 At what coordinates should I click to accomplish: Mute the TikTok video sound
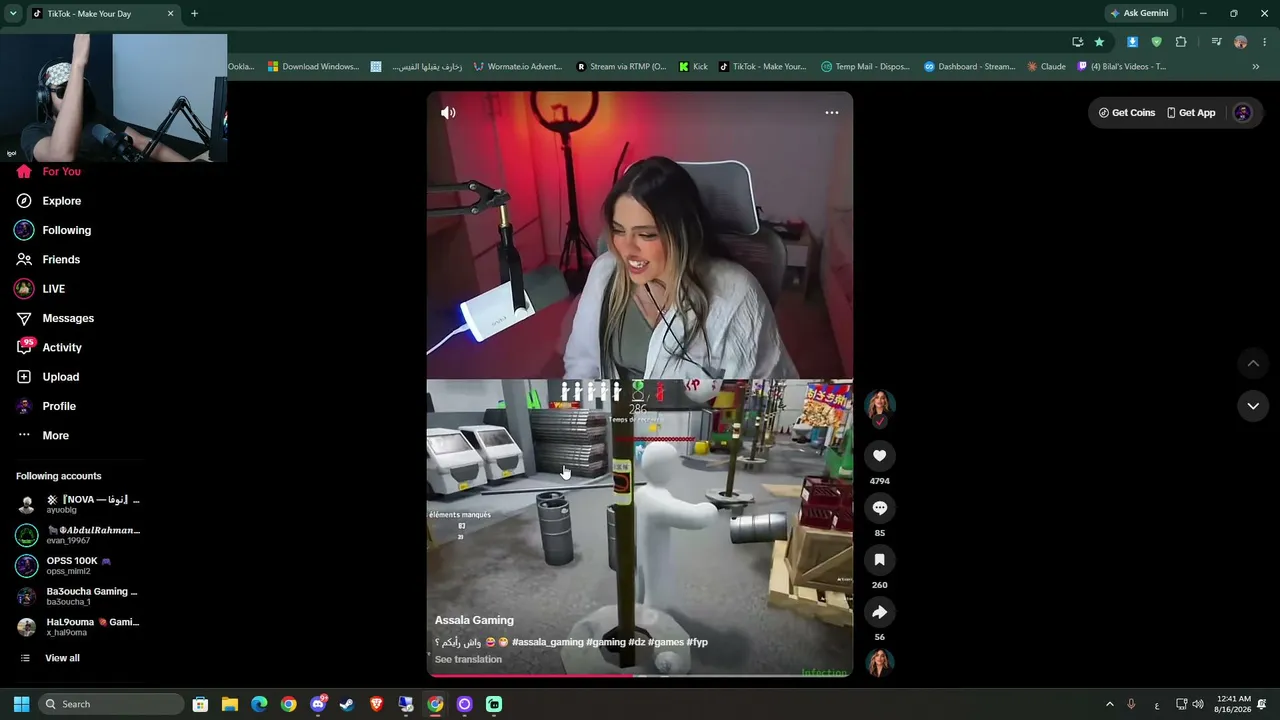pos(448,113)
